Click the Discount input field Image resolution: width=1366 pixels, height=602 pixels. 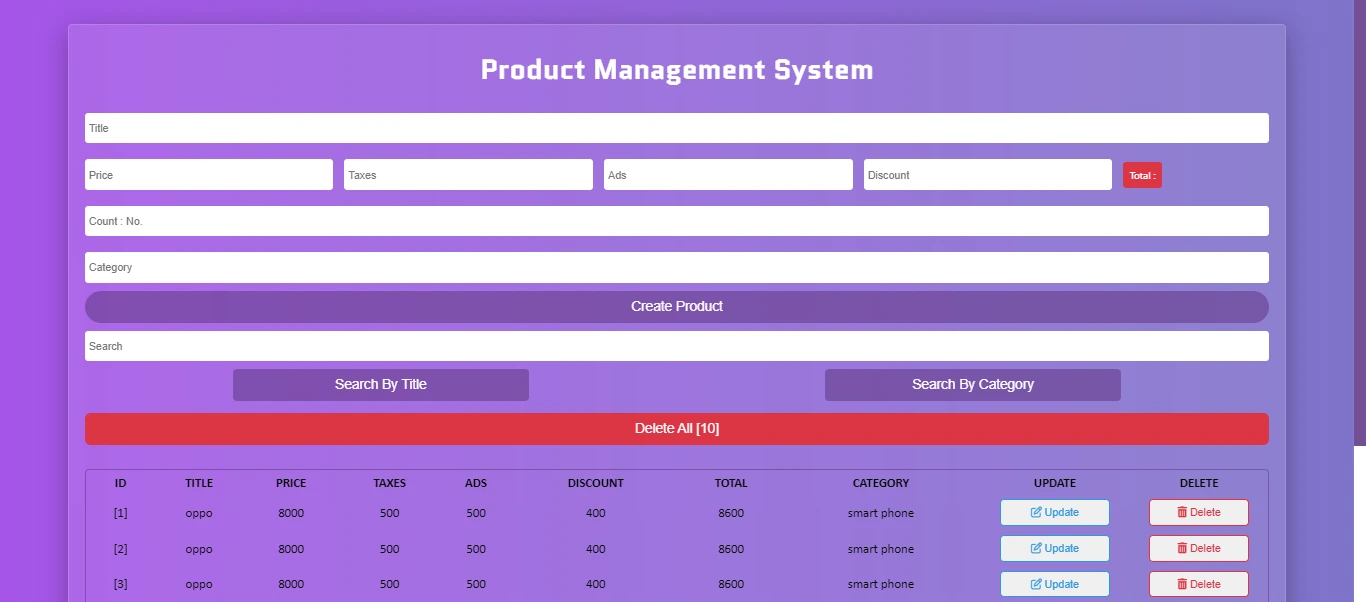987,174
